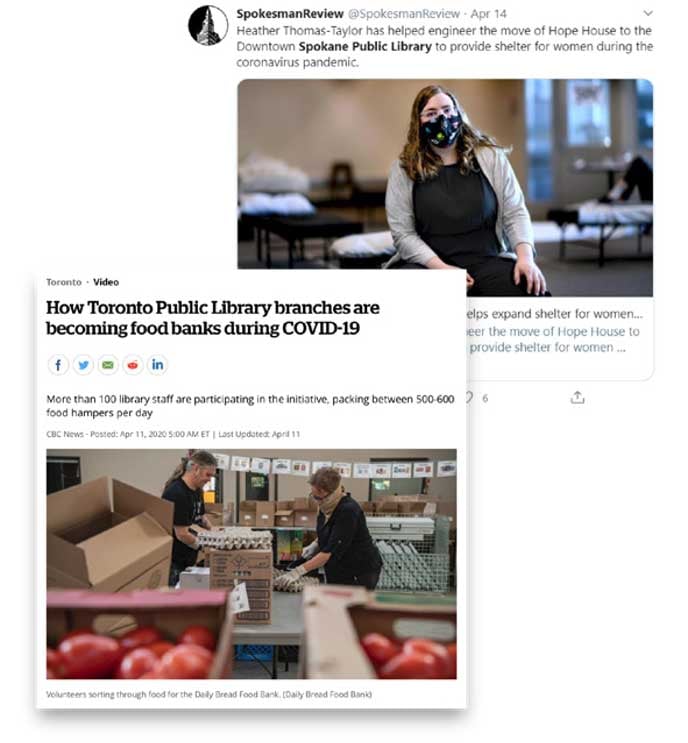Share article via LinkedIn icon
This screenshot has height=743, width=688.
click(x=157, y=365)
